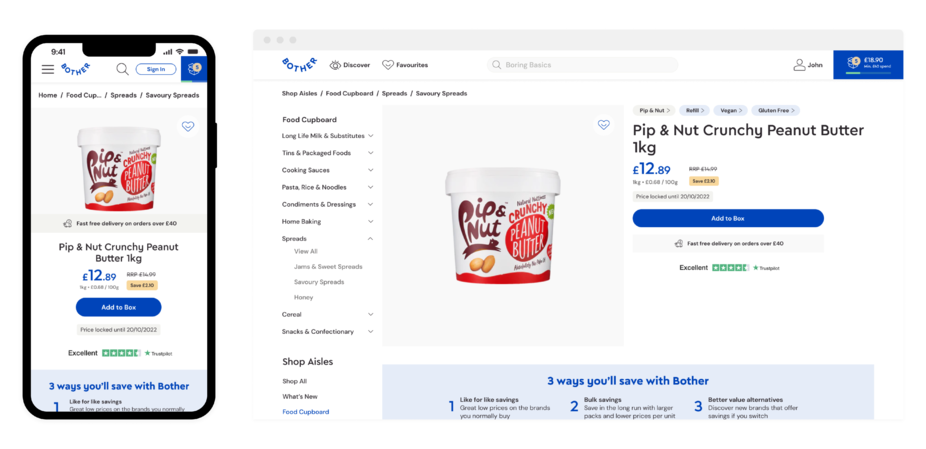Viewport: 926px width, 449px height.
Task: Toggle favourite heart on mobile product image
Action: click(x=188, y=126)
